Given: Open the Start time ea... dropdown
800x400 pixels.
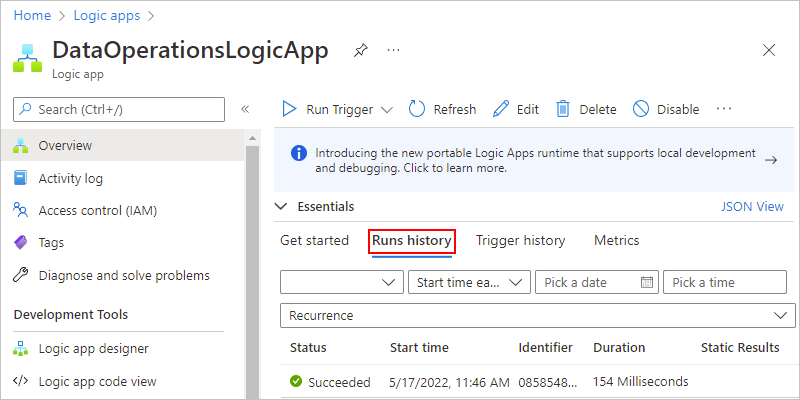Looking at the screenshot, I should [x=469, y=283].
